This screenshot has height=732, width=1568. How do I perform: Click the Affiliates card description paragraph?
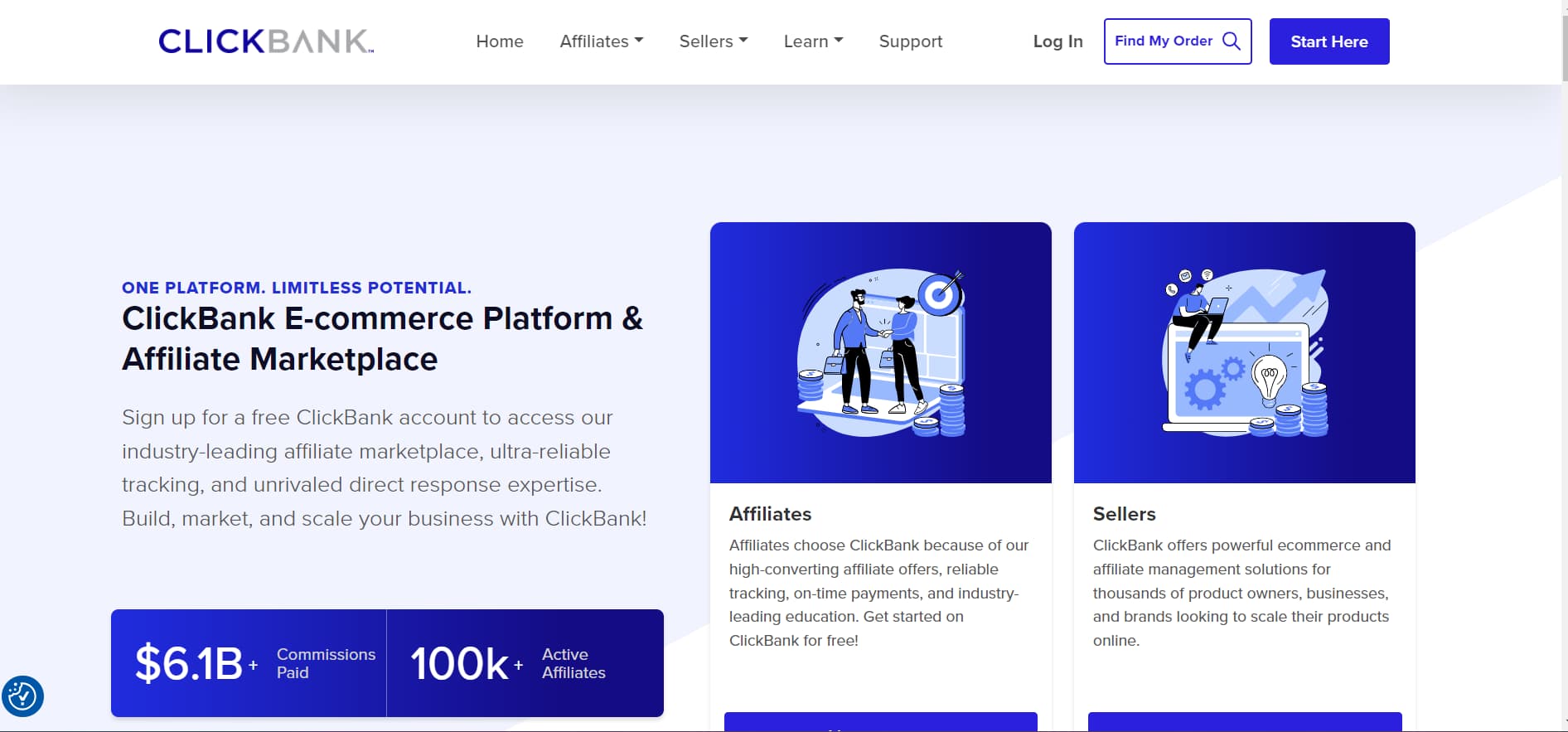tap(879, 593)
